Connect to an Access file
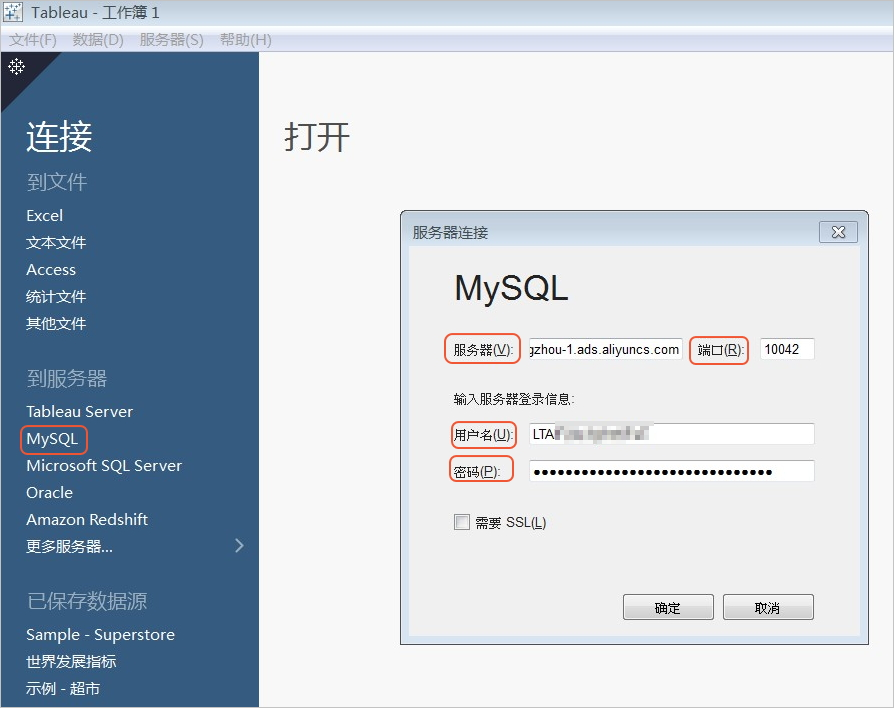 (51, 270)
